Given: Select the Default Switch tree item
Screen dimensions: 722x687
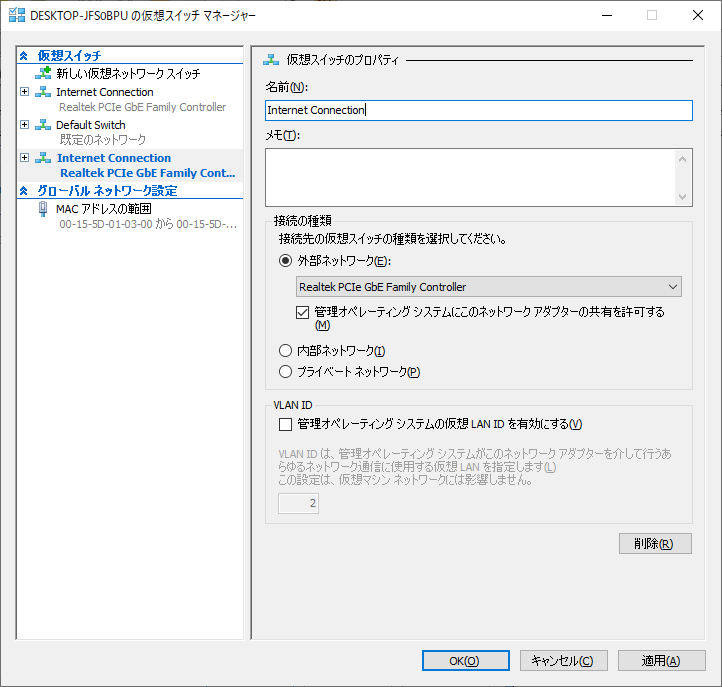Looking at the screenshot, I should pos(91,125).
